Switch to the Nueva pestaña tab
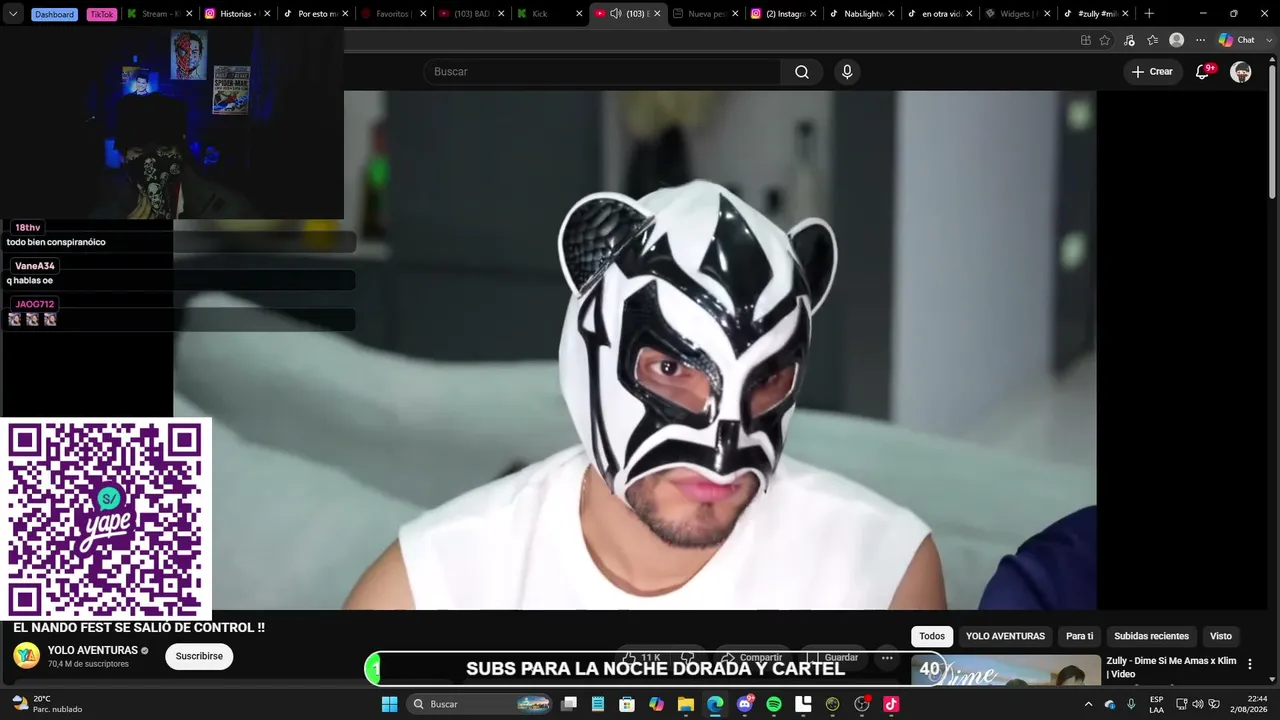1280x720 pixels. pos(705,14)
